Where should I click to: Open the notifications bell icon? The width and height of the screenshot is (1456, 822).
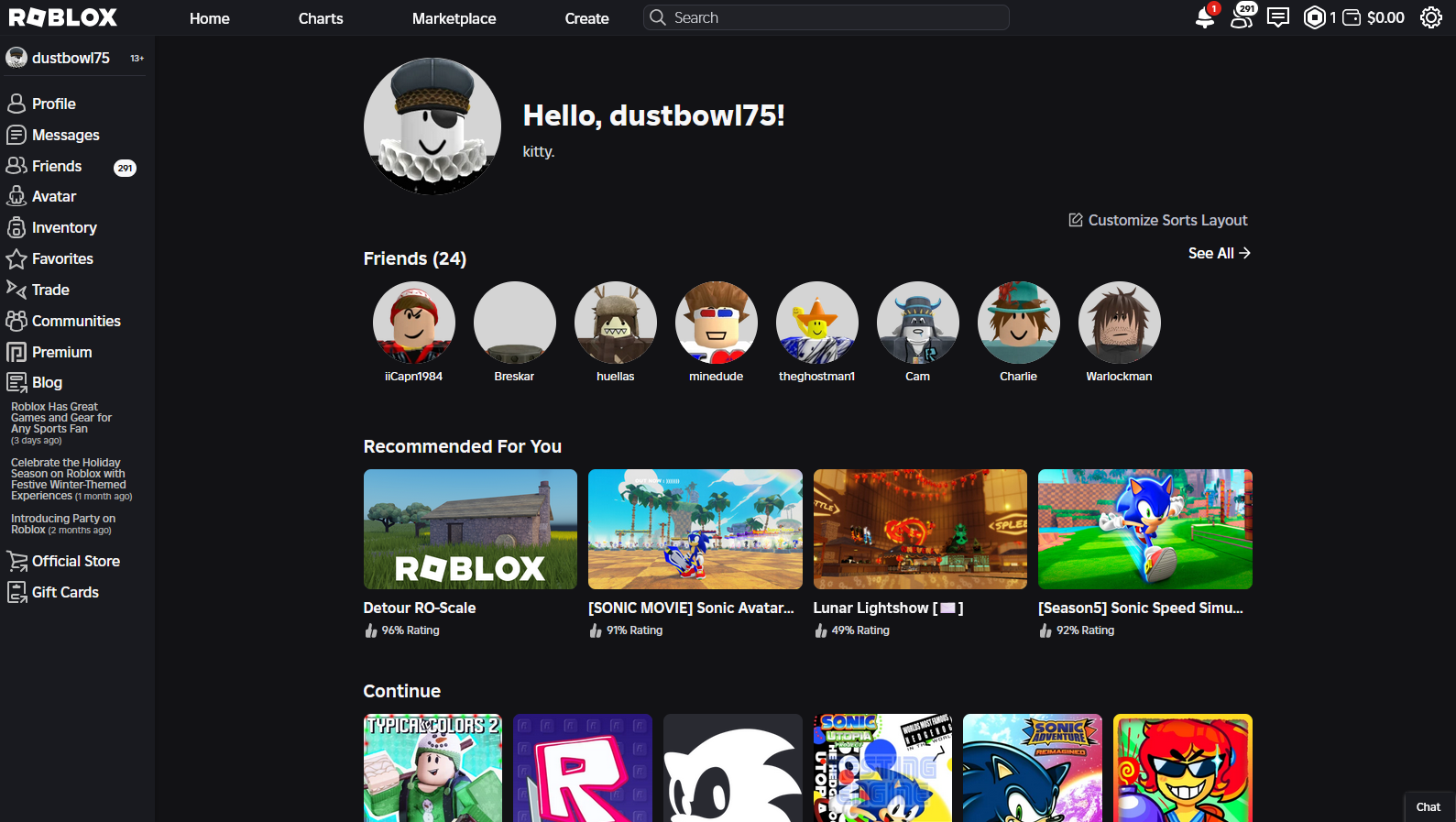1205,17
